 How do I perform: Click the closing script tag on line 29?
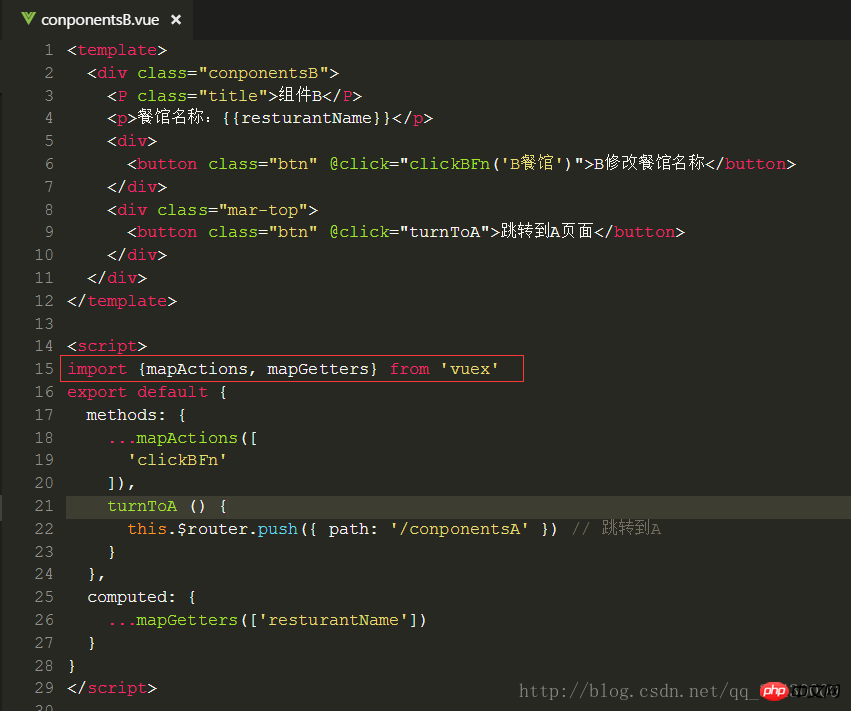112,688
